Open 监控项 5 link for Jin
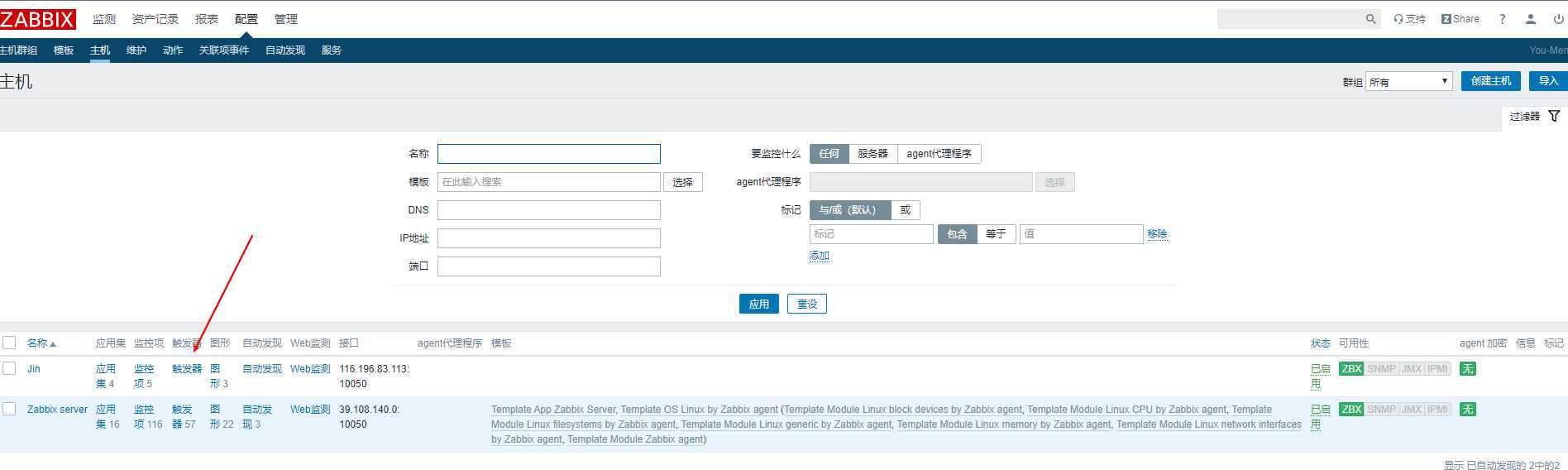 click(x=144, y=376)
